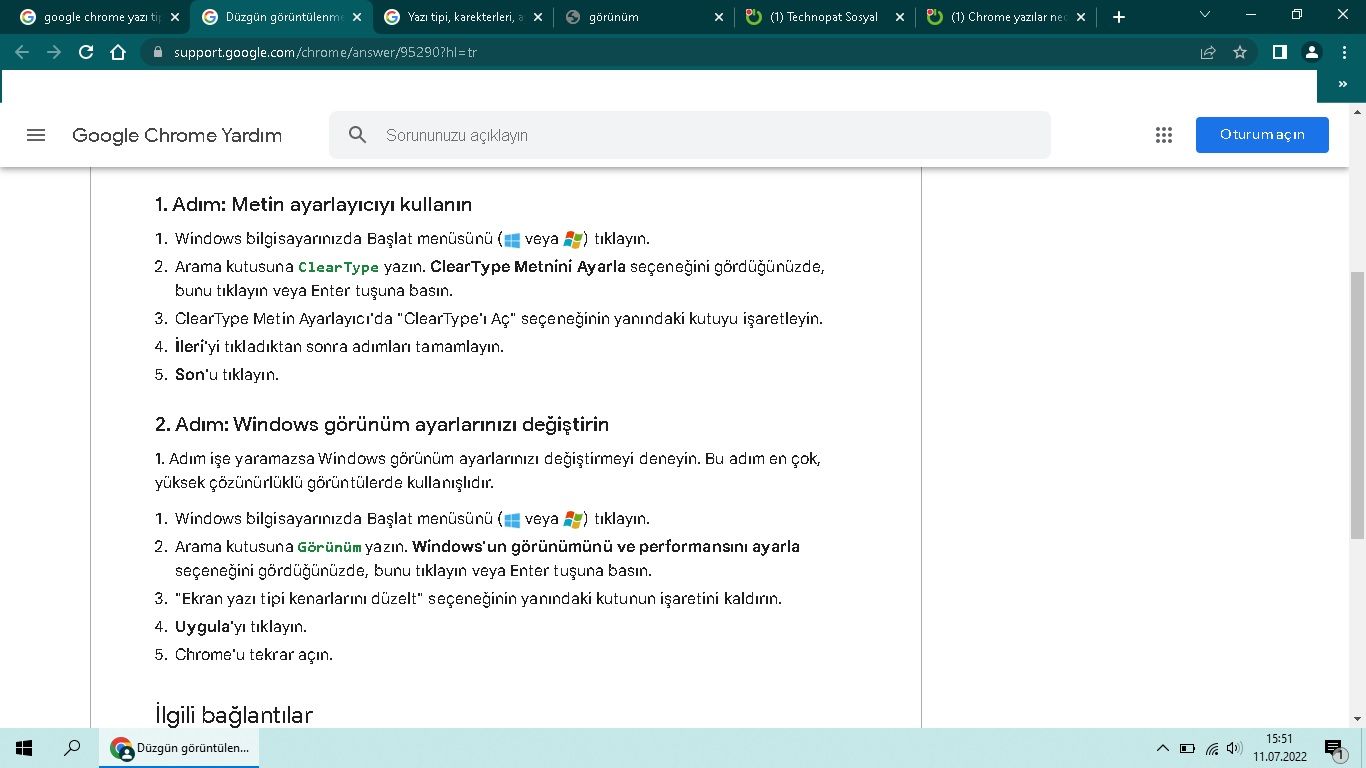
Task: Switch to 'Chrome yazılar neden' tab
Action: [1005, 17]
